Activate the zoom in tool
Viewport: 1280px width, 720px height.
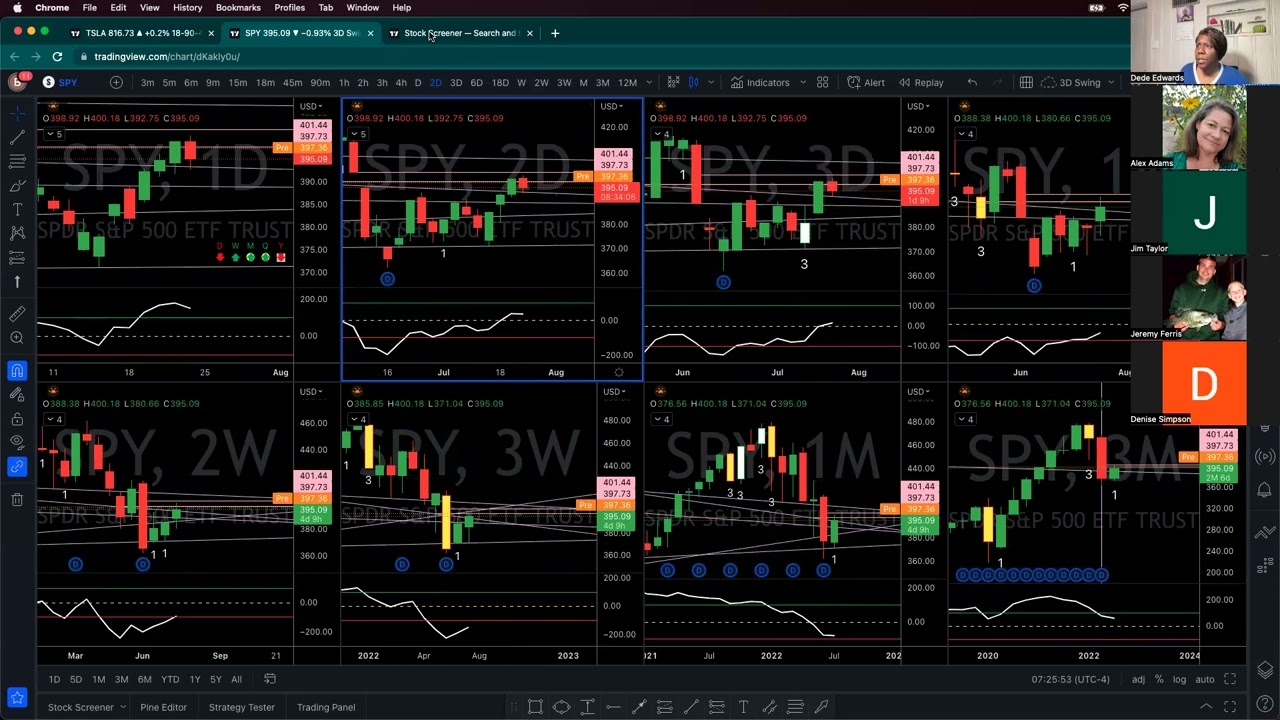[x=17, y=338]
